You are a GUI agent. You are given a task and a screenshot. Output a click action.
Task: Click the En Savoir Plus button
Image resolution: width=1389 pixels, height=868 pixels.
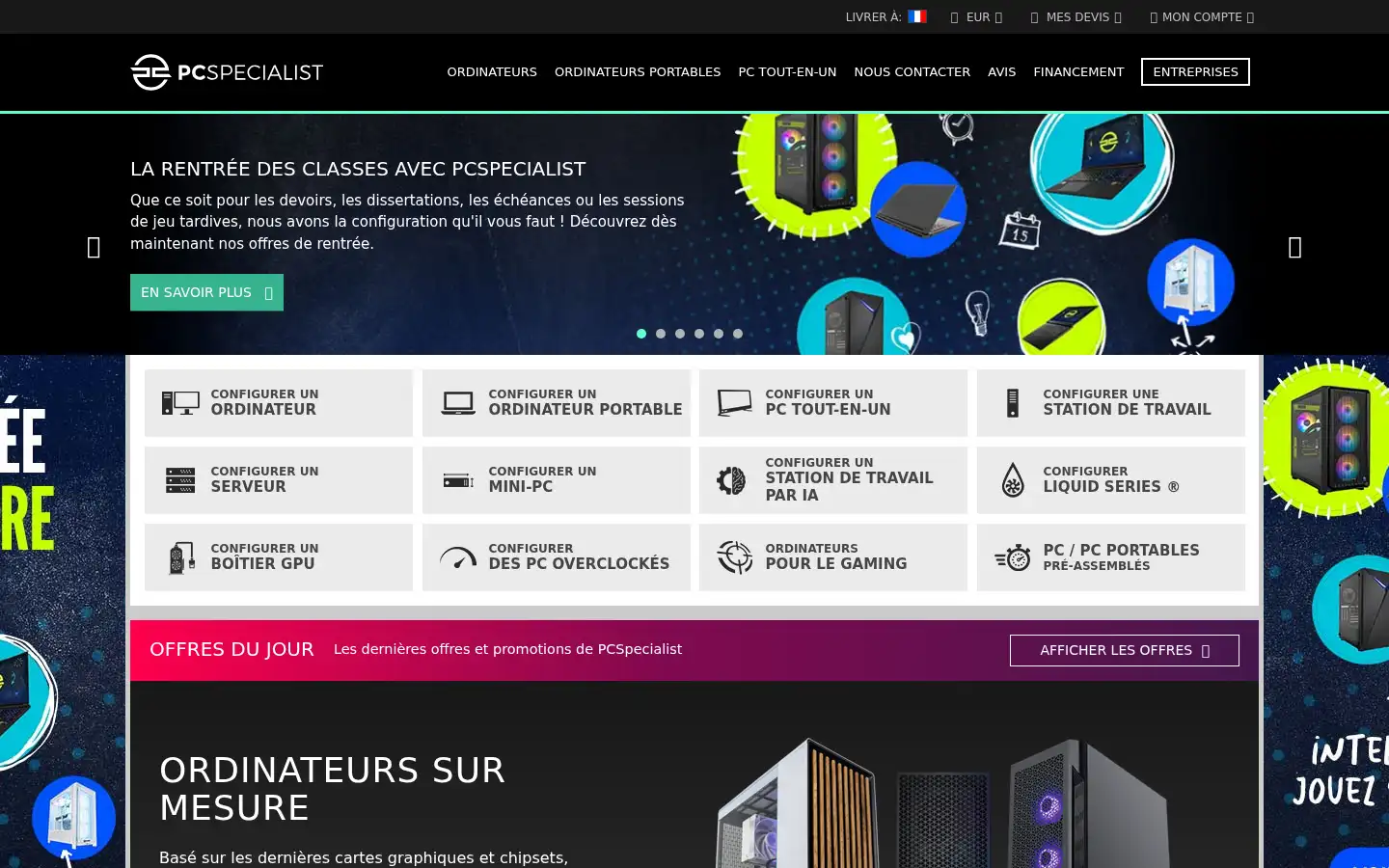tap(206, 292)
